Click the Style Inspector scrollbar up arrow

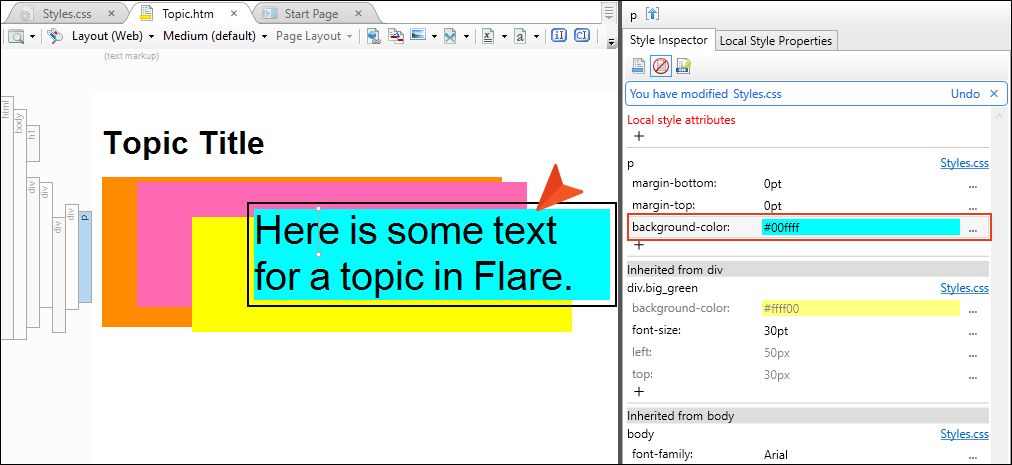click(998, 116)
